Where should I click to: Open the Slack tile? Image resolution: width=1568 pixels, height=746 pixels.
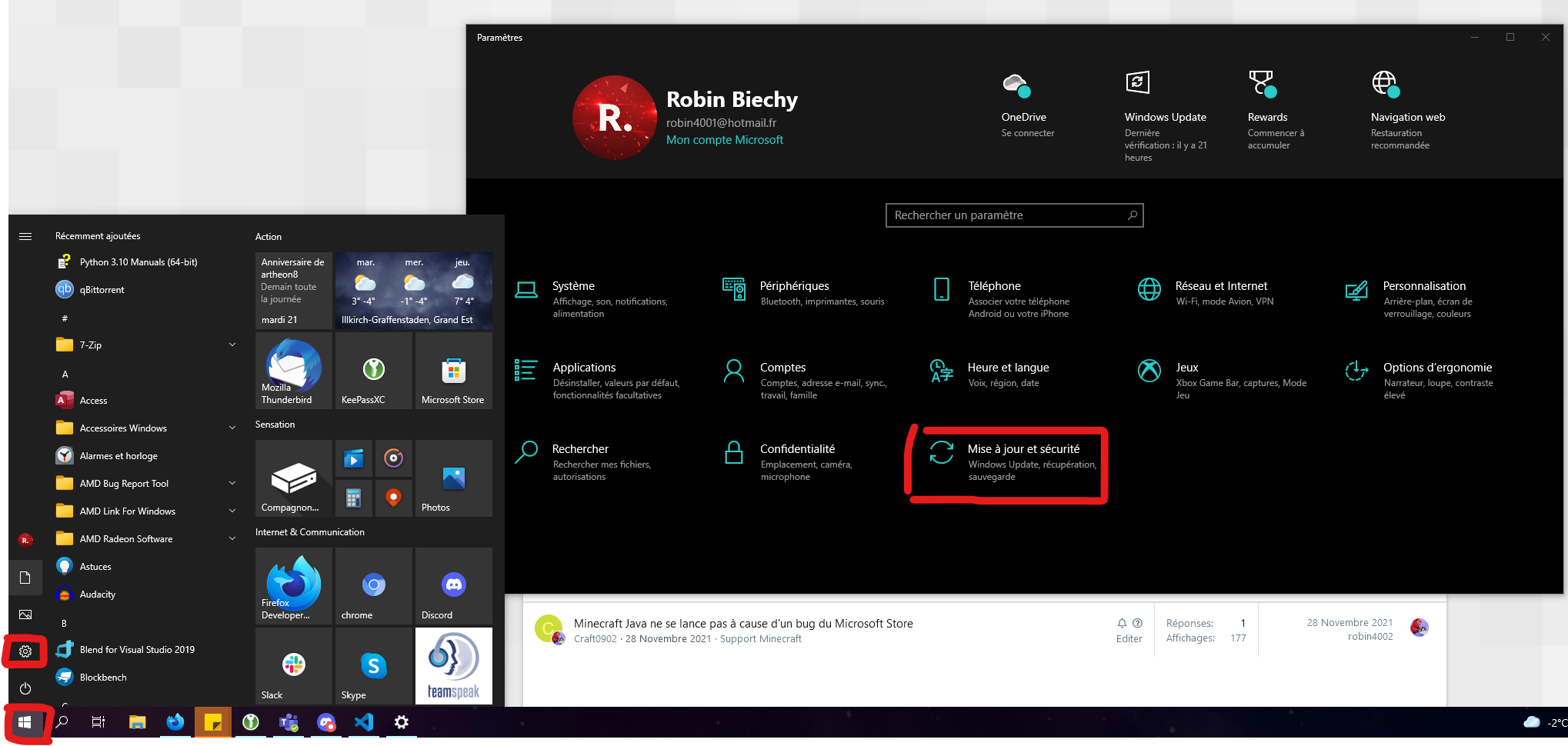[294, 666]
